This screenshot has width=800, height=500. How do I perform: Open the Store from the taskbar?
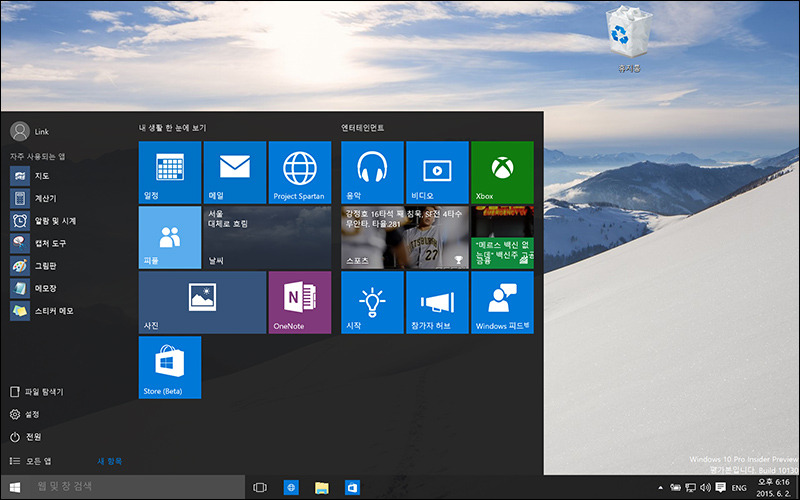click(x=352, y=488)
